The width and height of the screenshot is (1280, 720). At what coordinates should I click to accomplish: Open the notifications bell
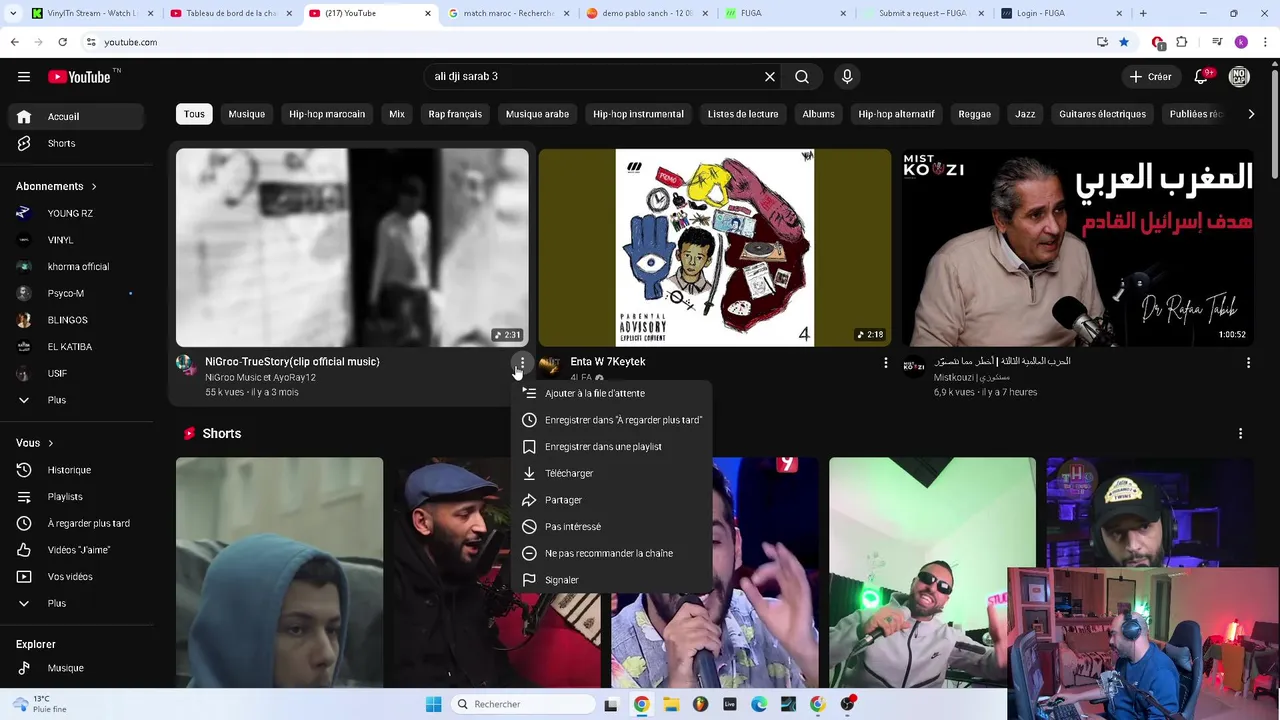(1202, 77)
